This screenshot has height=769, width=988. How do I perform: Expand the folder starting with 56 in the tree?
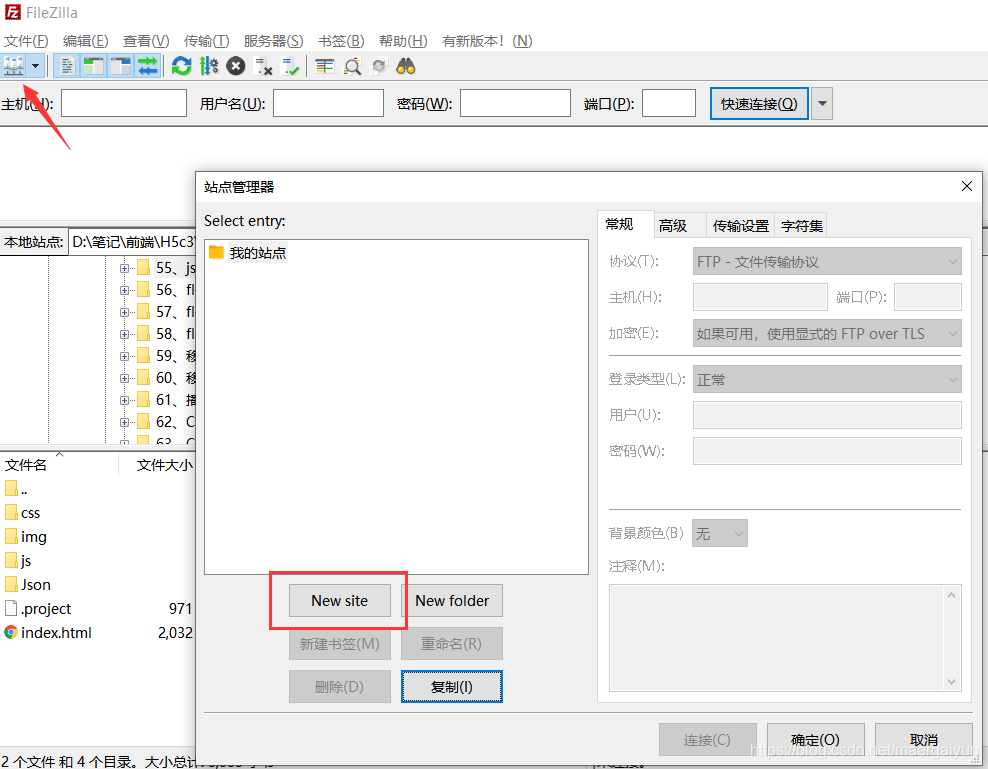124,291
